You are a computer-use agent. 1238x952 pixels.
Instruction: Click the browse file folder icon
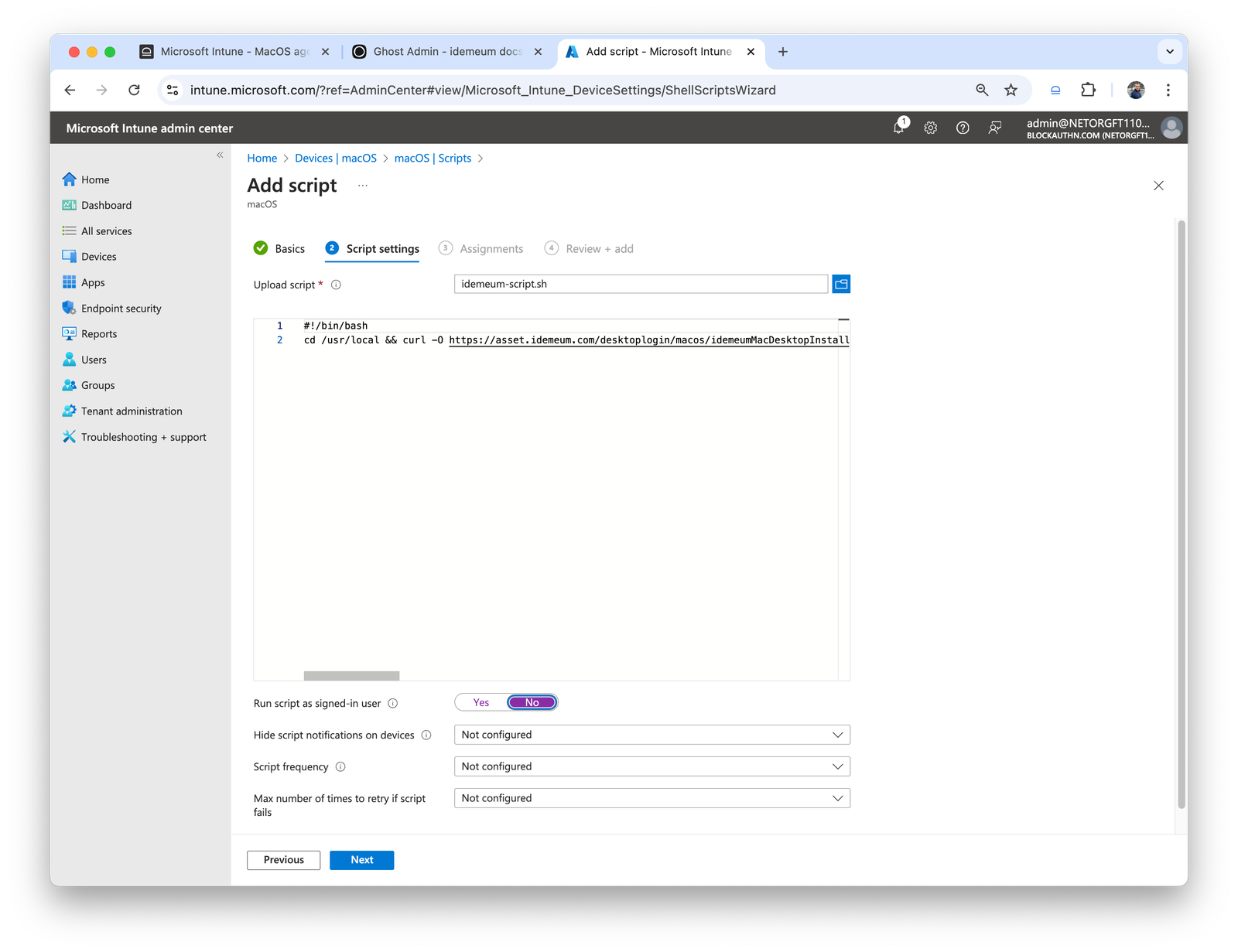pyautogui.click(x=841, y=284)
